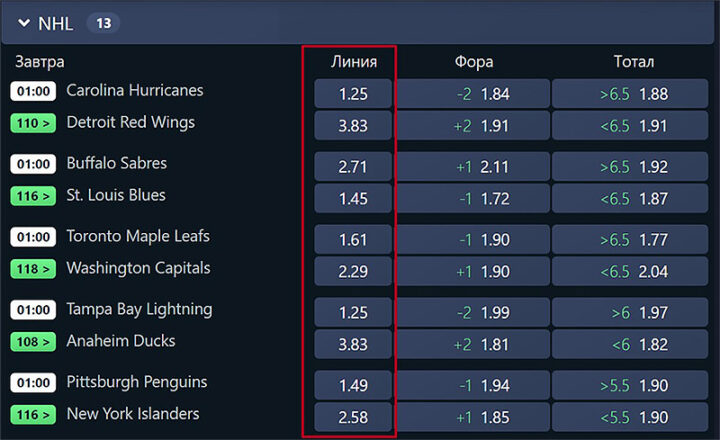Click Carolina Hurricanes moneyline odds 1.25
Viewport: 720px width, 440px height.
pos(354,93)
